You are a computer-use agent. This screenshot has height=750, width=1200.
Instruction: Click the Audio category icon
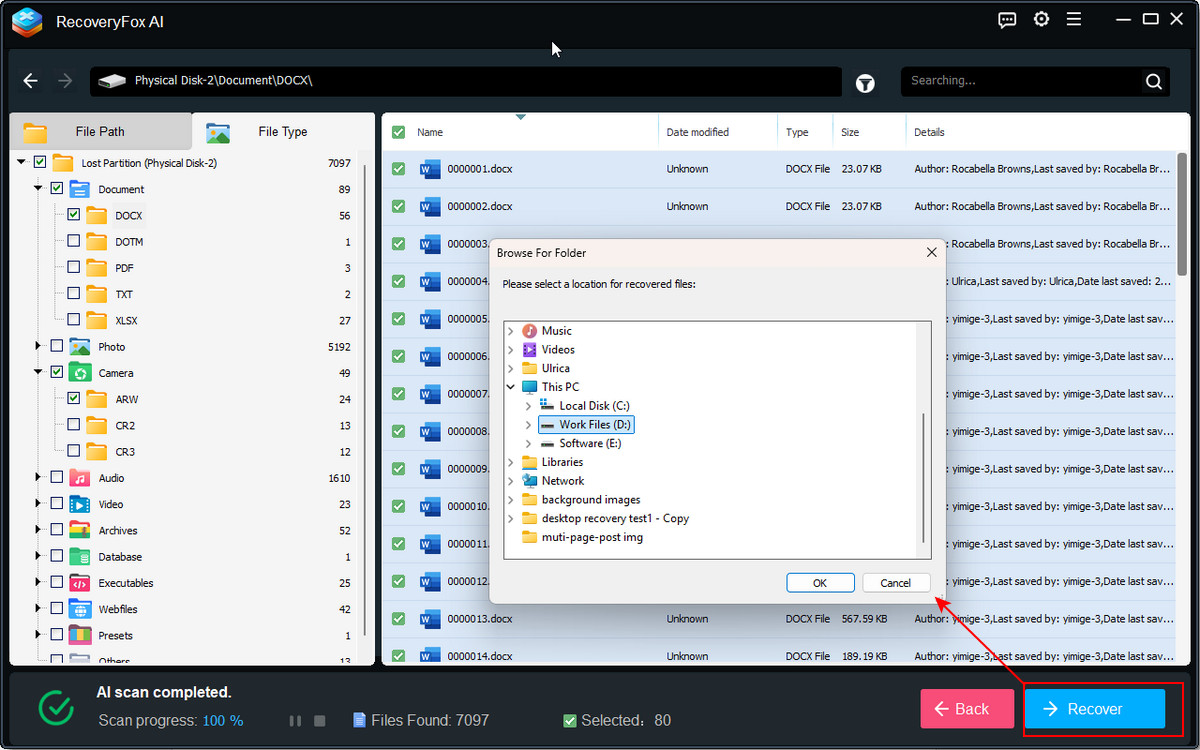[80, 478]
